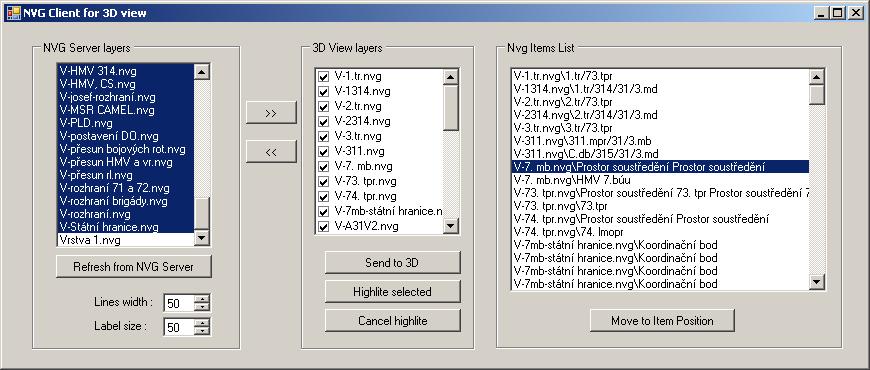
Task: Click the 3D View layers scrollbar thumb
Action: (451, 108)
